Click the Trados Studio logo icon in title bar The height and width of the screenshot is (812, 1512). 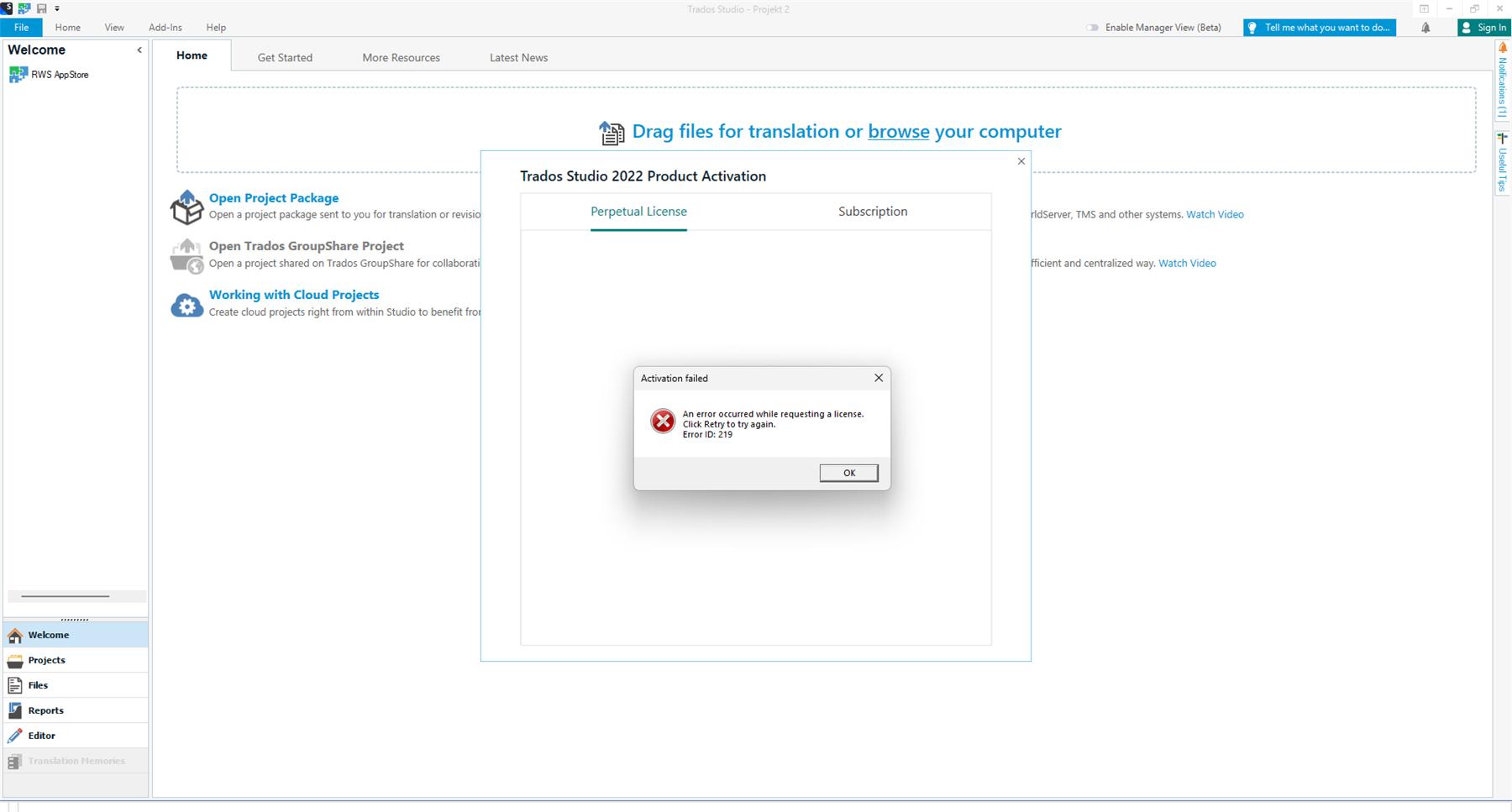7,8
